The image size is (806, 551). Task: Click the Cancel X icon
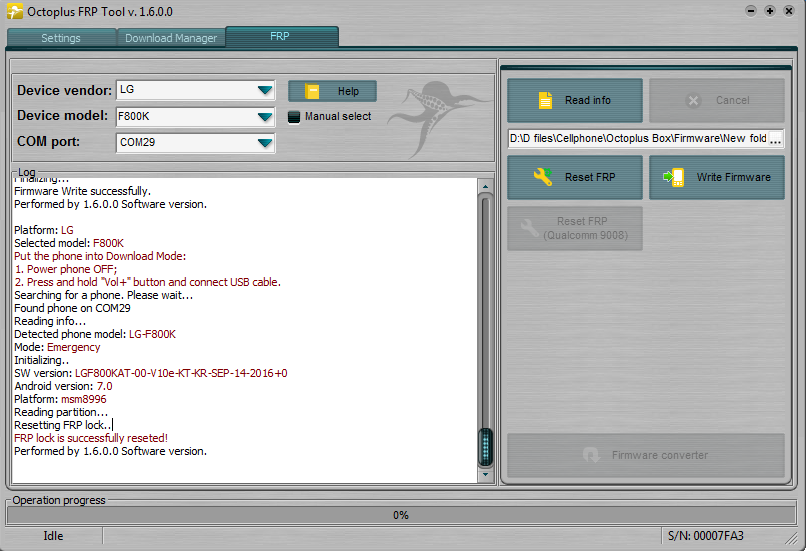pos(693,101)
